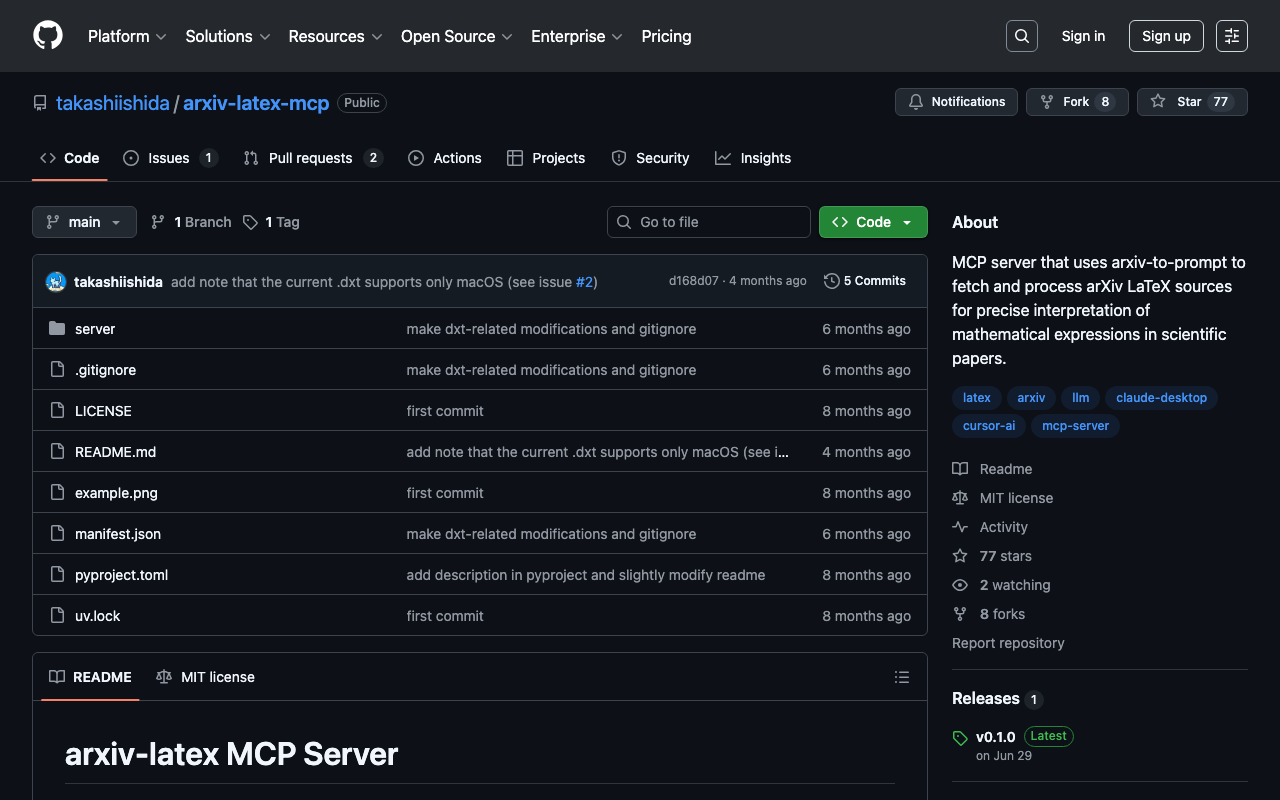Expand the main branch dropdown
The height and width of the screenshot is (800, 1280).
pos(84,222)
